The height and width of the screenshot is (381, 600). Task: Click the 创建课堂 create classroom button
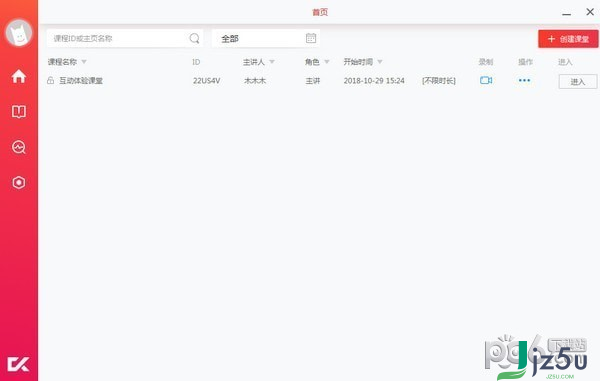568,39
